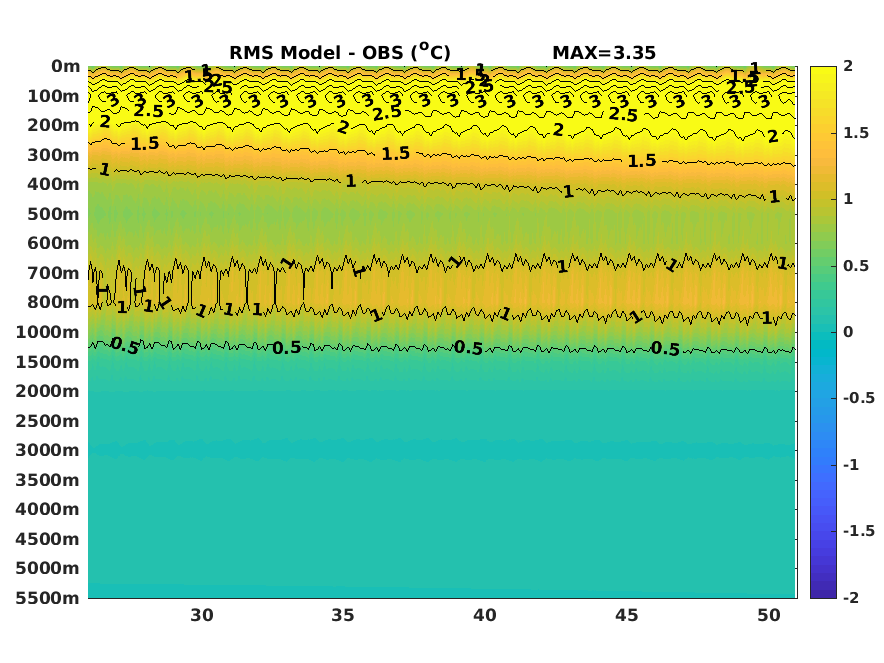Pick the '2000m' depth axis label
This screenshot has height=663, width=884.
pyautogui.click(x=47, y=391)
